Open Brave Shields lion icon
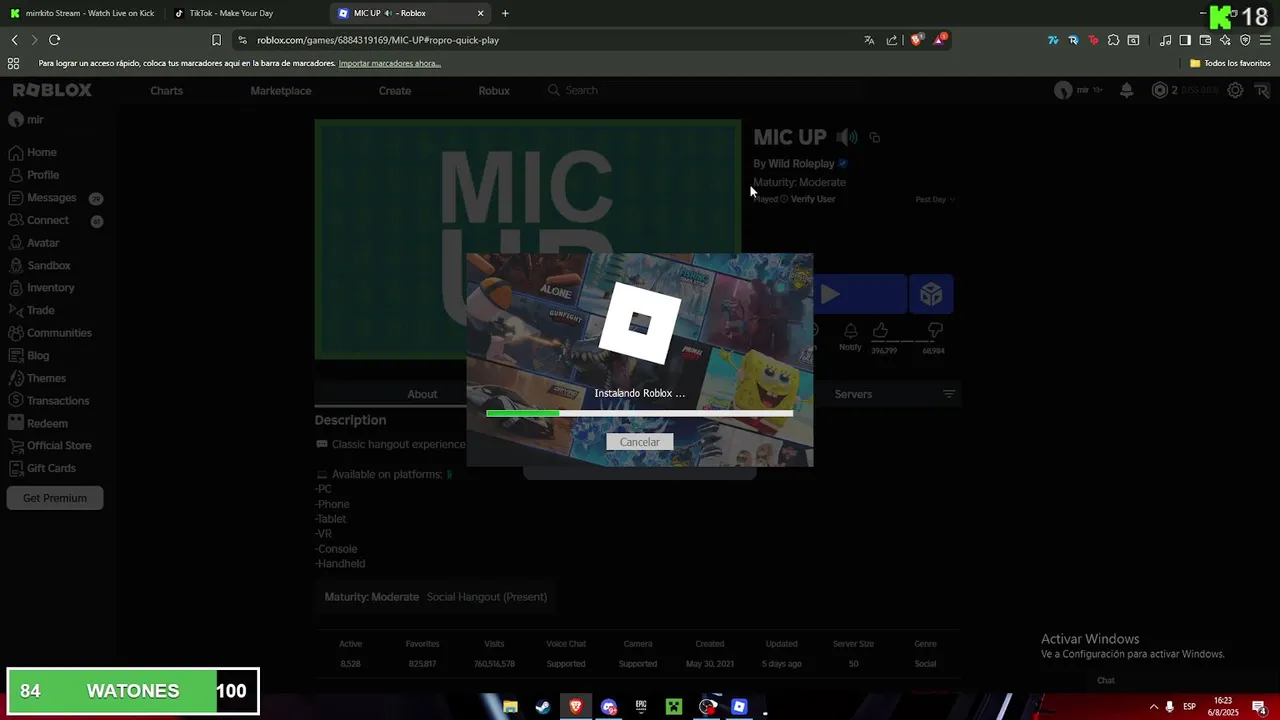1280x720 pixels. pos(916,40)
